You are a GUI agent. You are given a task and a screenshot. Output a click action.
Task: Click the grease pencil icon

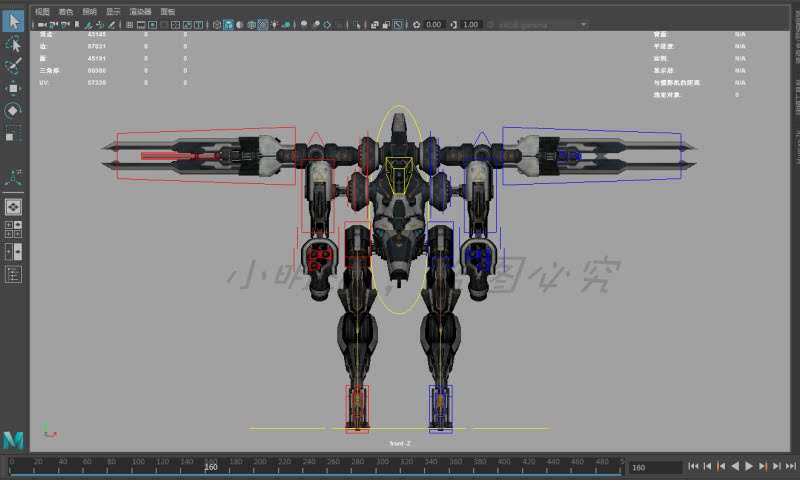(x=111, y=24)
